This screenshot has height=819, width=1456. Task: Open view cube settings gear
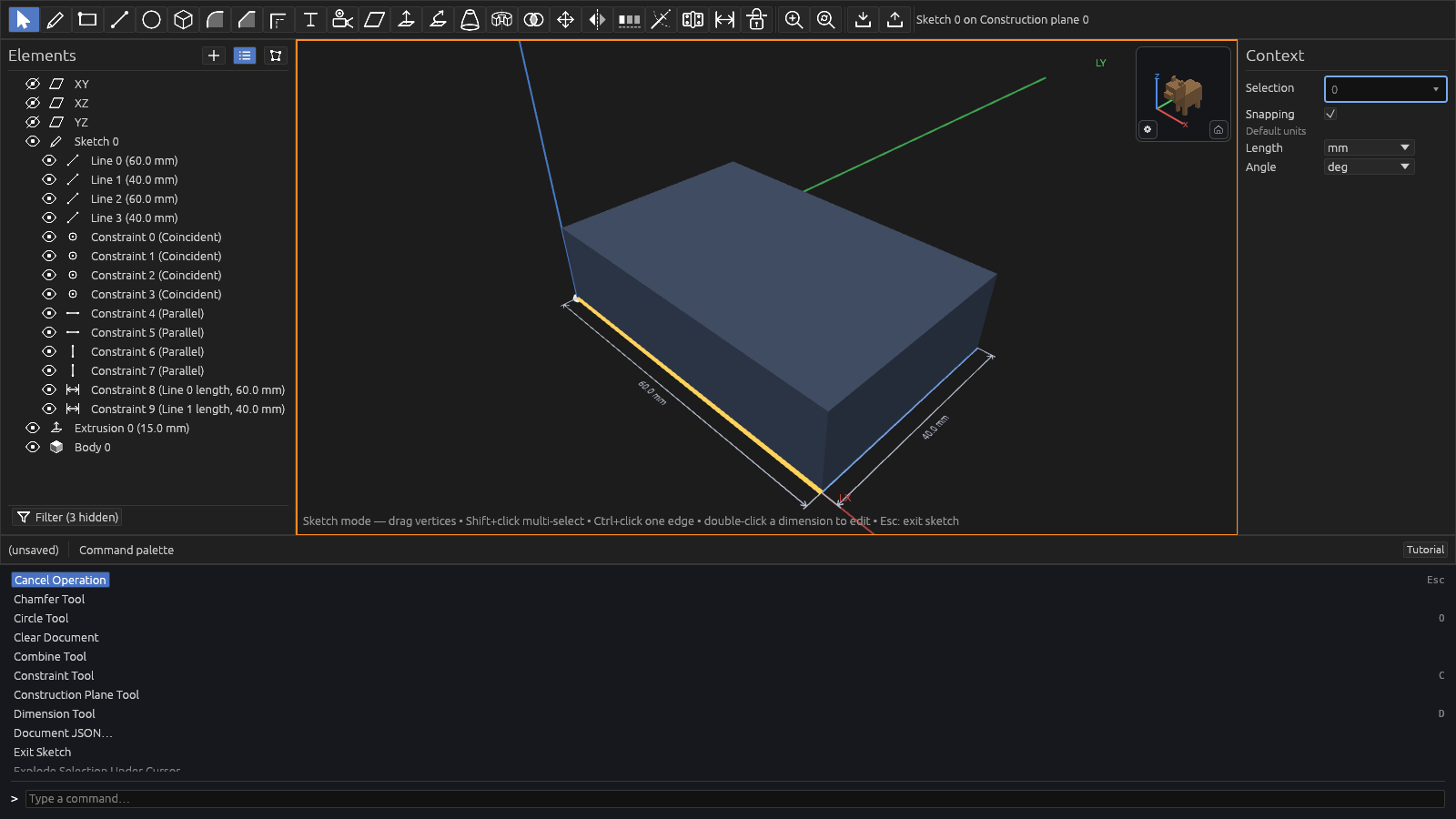[x=1148, y=129]
